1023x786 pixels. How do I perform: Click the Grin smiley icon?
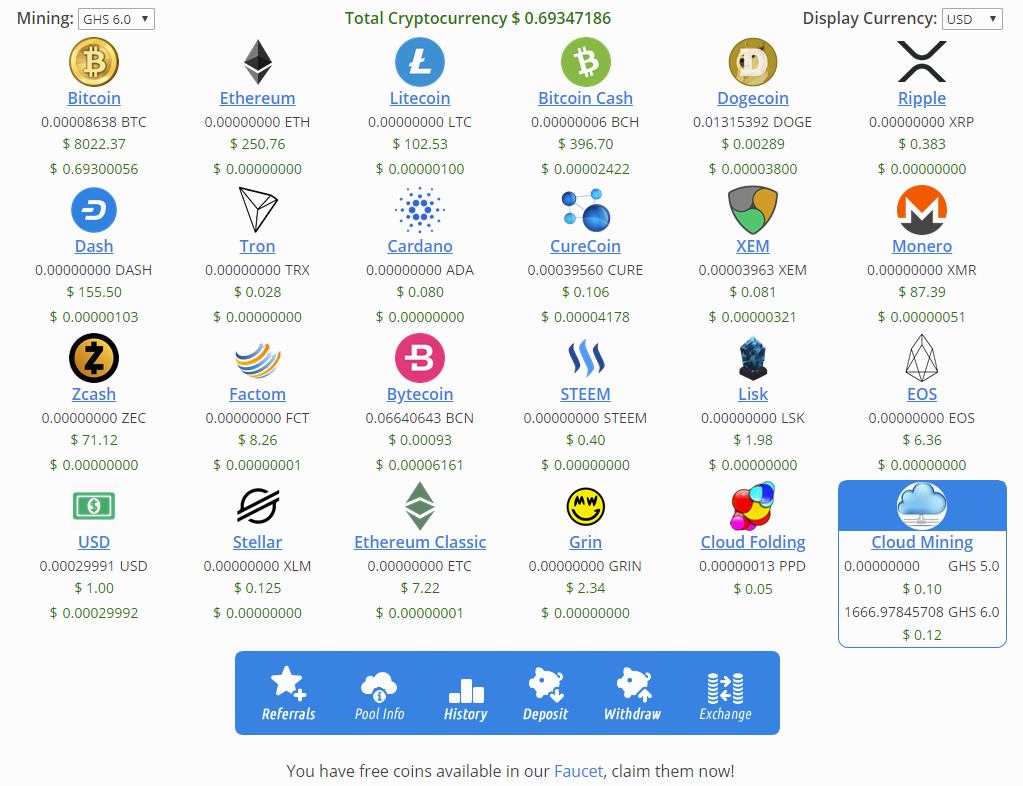tap(585, 506)
